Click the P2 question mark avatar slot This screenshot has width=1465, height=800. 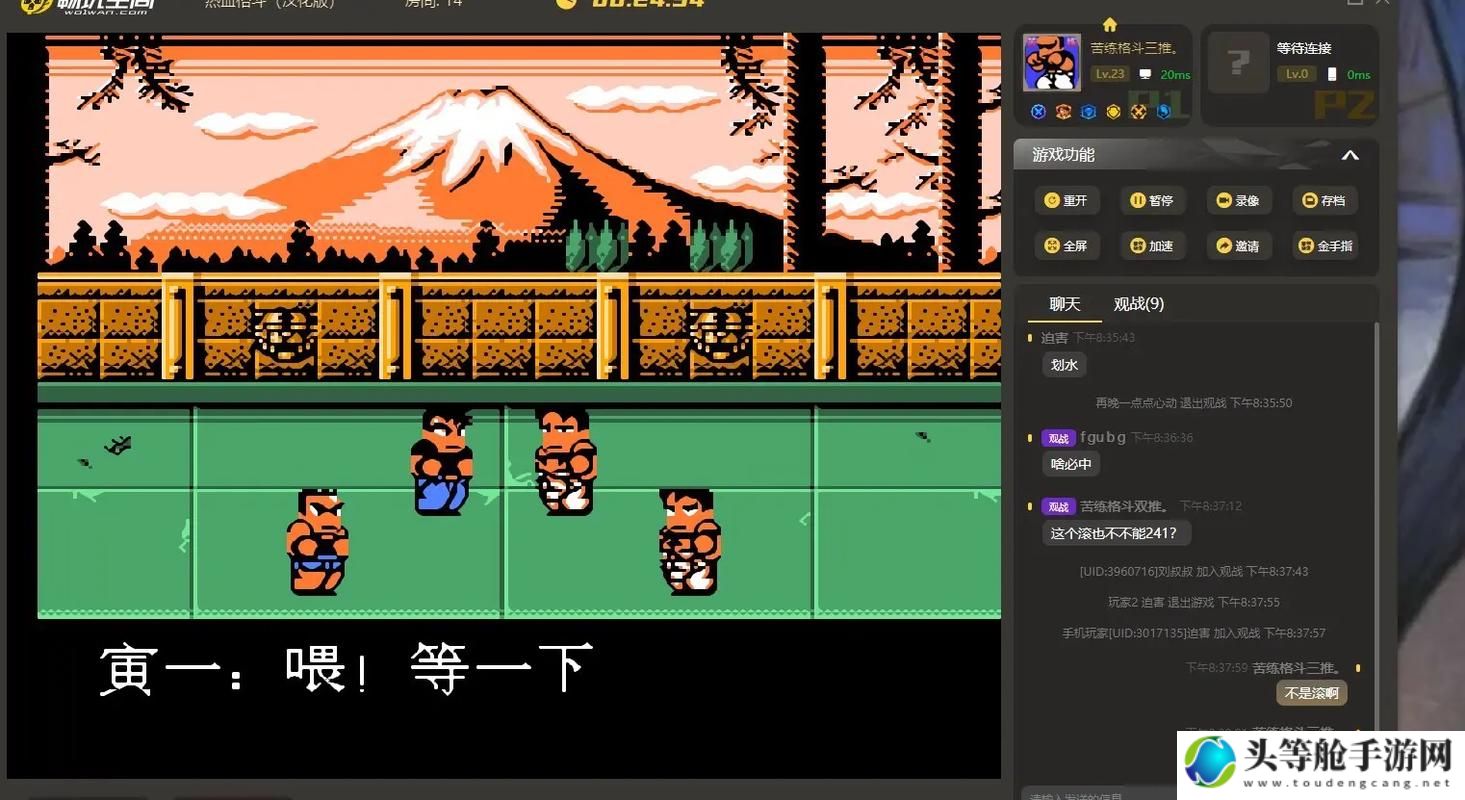pos(1238,63)
